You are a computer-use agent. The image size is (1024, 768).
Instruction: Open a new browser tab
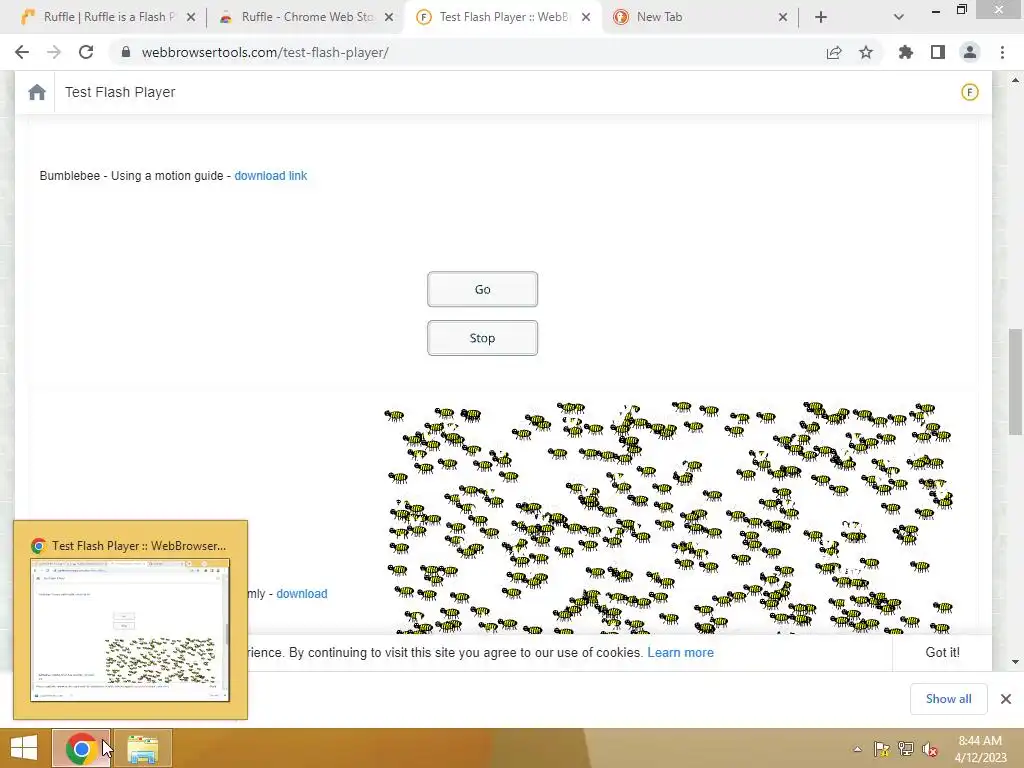click(821, 17)
